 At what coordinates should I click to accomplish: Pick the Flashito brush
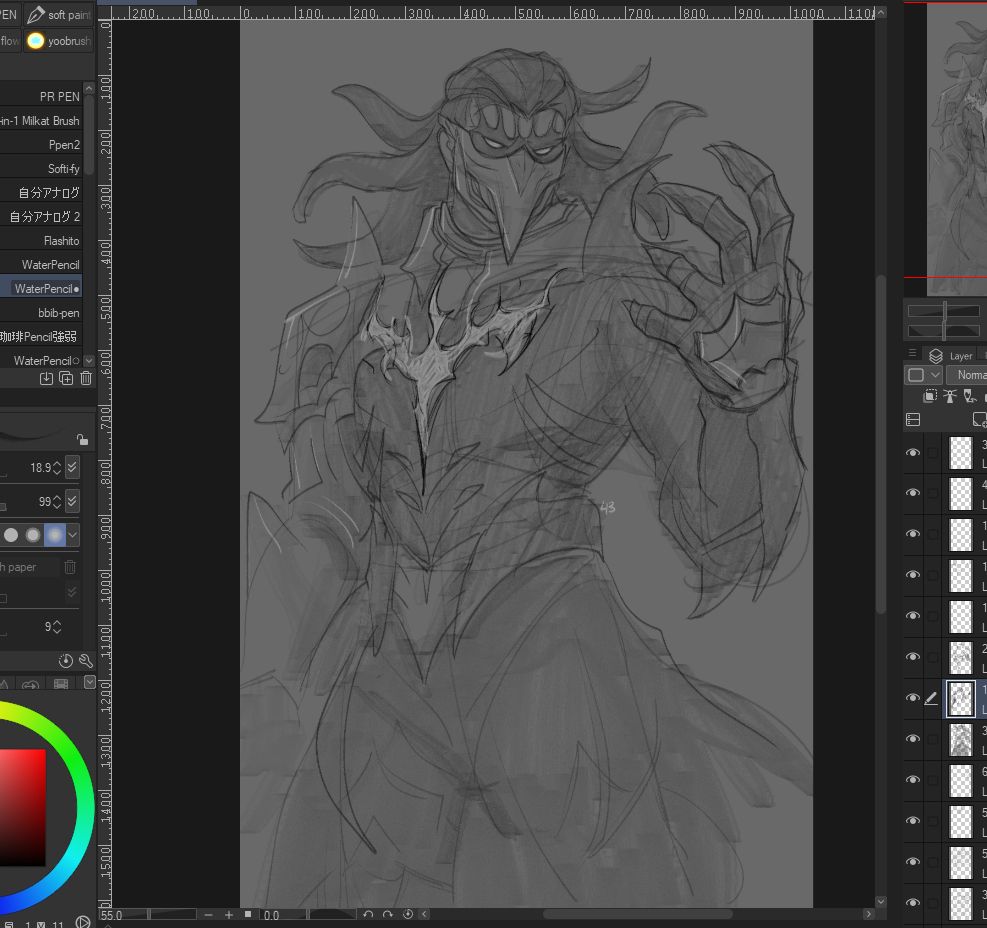tap(41, 240)
